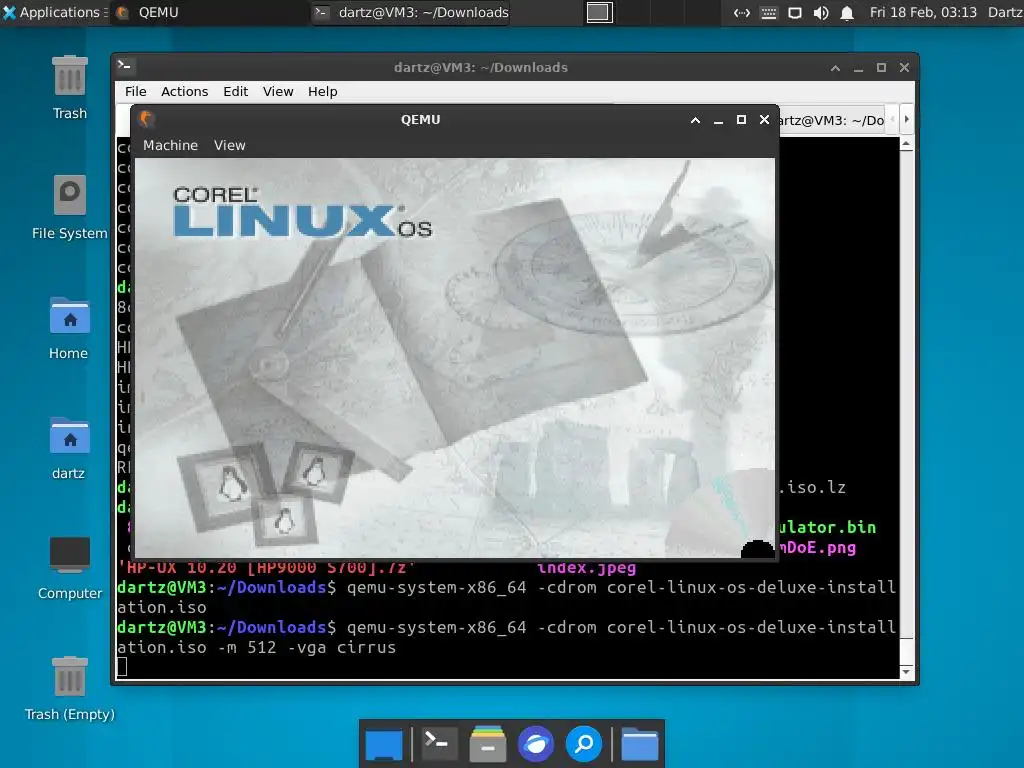Viewport: 1024px width, 768px height.
Task: Close the terminal window
Action: click(904, 67)
